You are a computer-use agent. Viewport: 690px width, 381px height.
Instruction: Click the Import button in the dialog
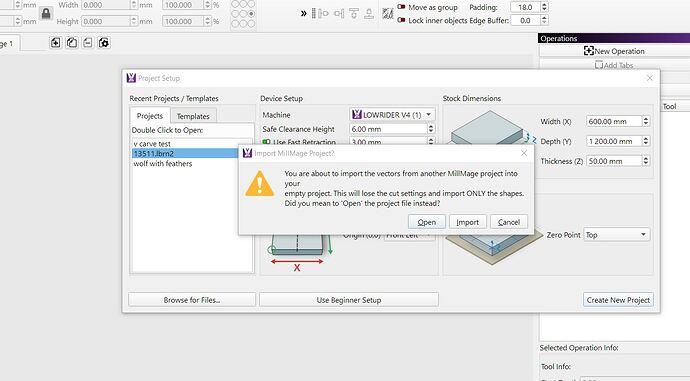(x=467, y=222)
